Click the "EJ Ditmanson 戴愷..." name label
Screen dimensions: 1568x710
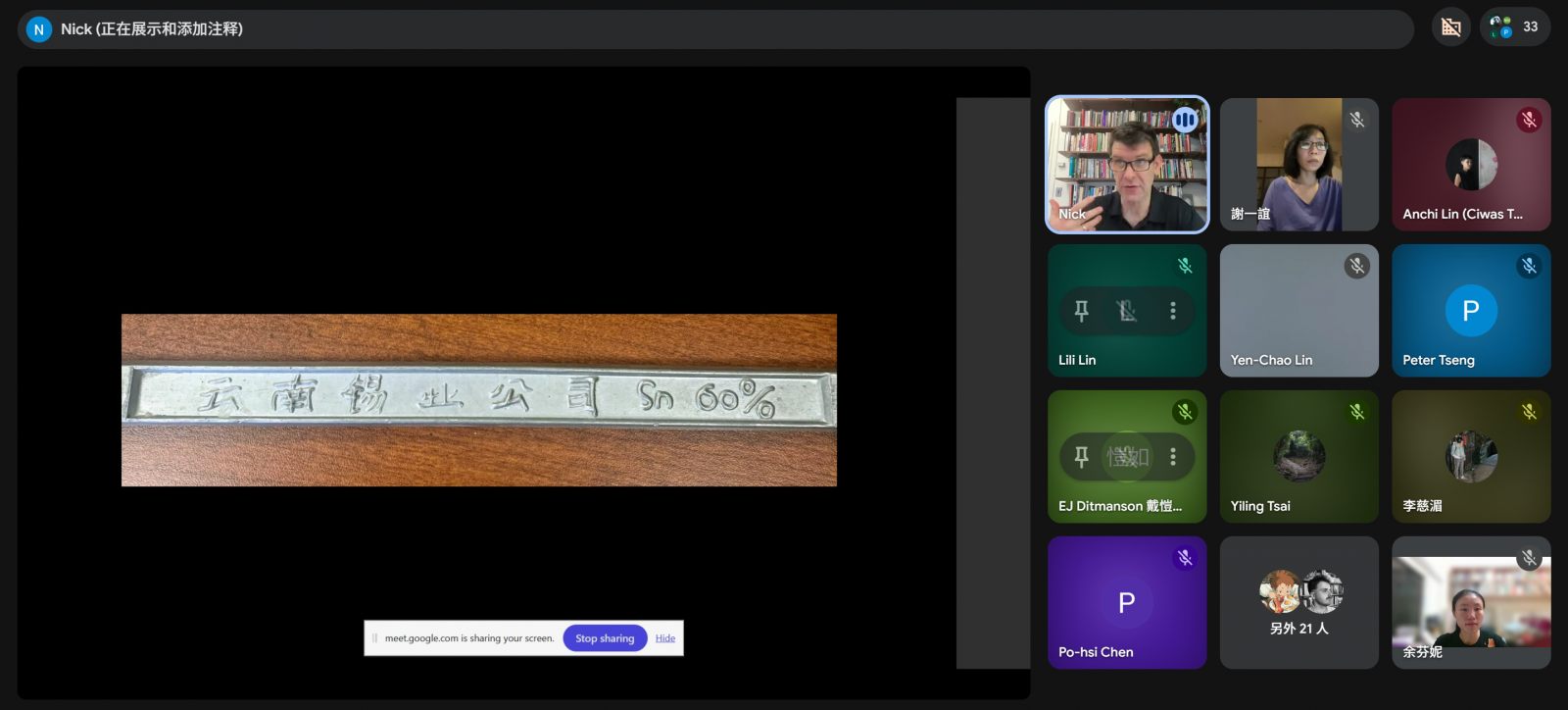click(1120, 506)
